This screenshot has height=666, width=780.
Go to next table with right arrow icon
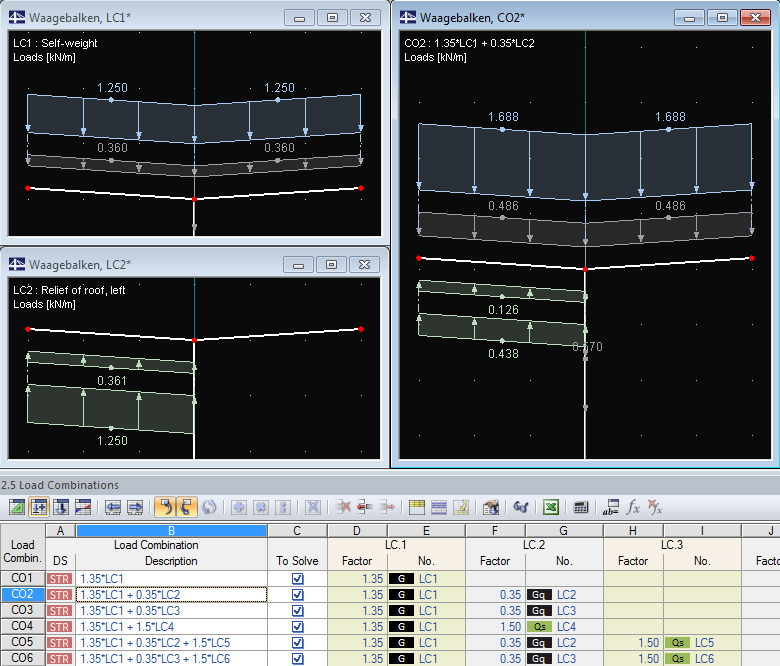[x=135, y=507]
